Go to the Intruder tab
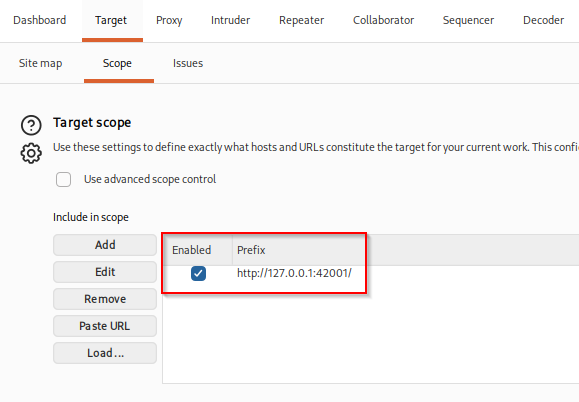This screenshot has width=579, height=402. tap(230, 20)
